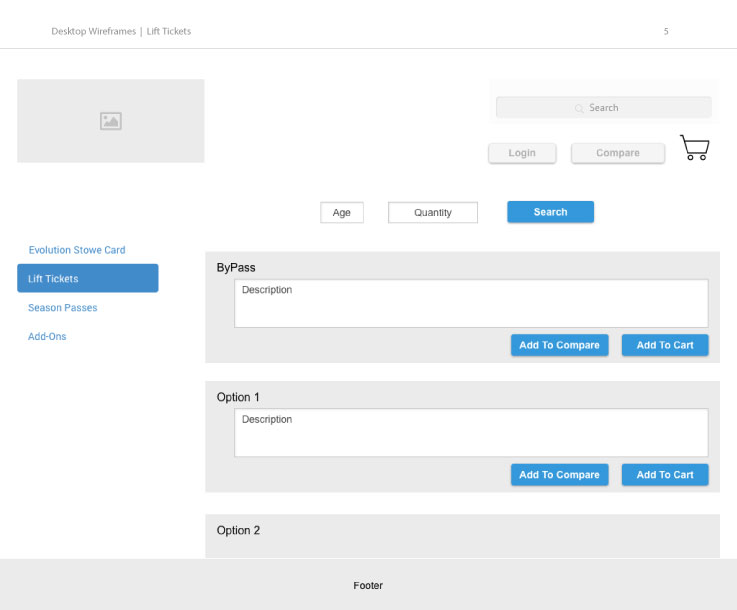Open the Quantity selector box

433,213
